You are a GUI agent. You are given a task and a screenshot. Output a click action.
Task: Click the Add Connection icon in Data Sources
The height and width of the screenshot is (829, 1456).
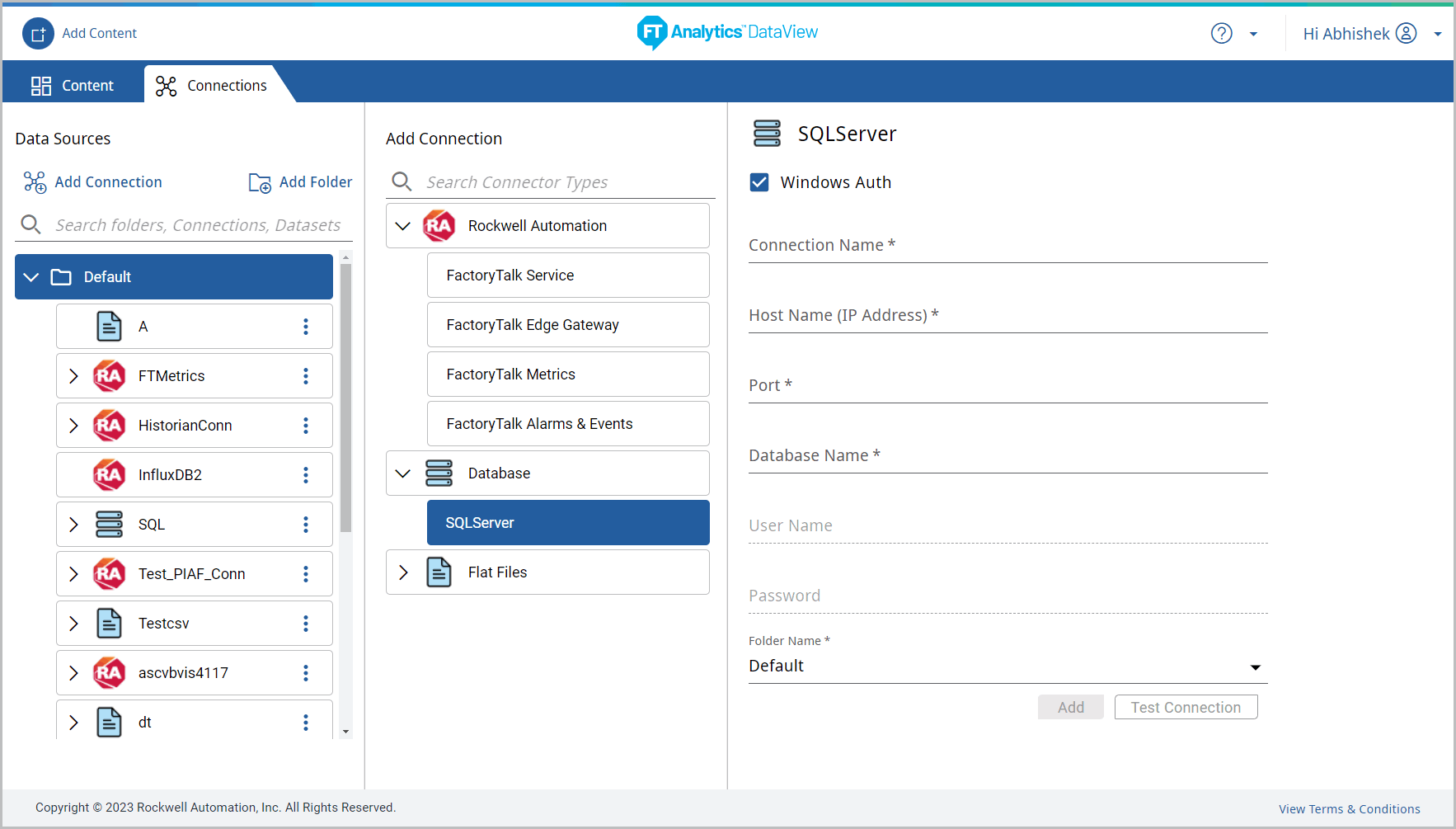click(x=35, y=182)
